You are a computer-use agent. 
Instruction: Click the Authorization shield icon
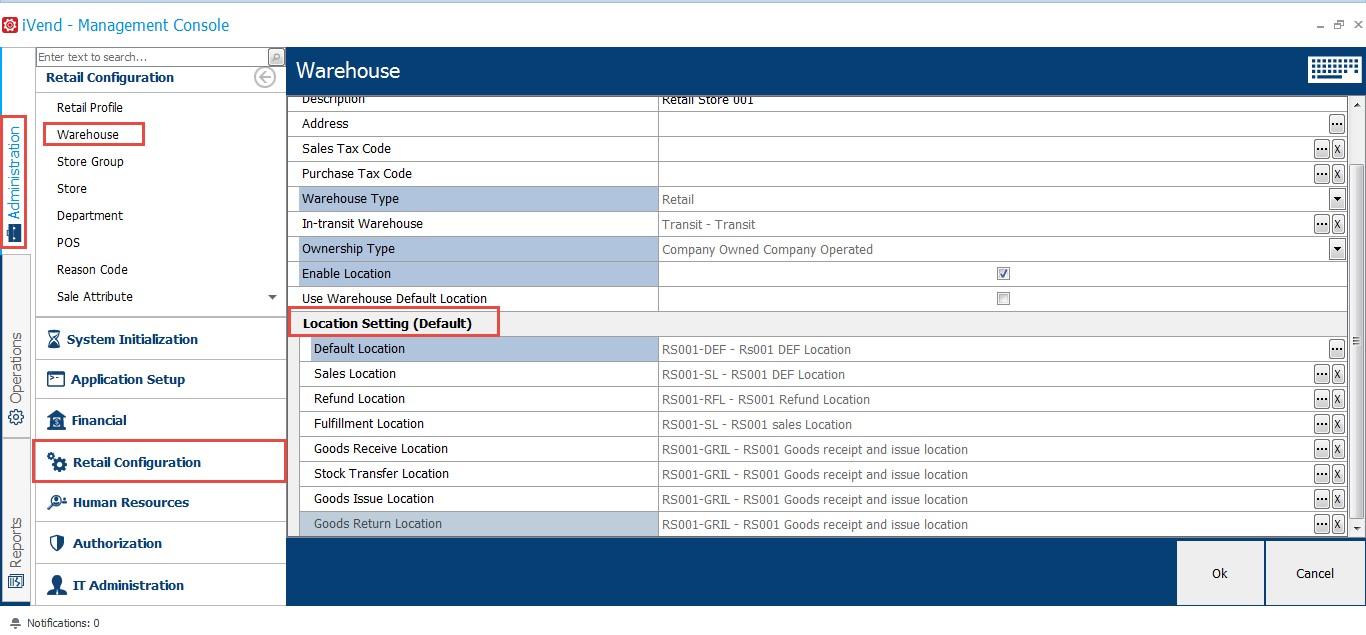[x=56, y=543]
